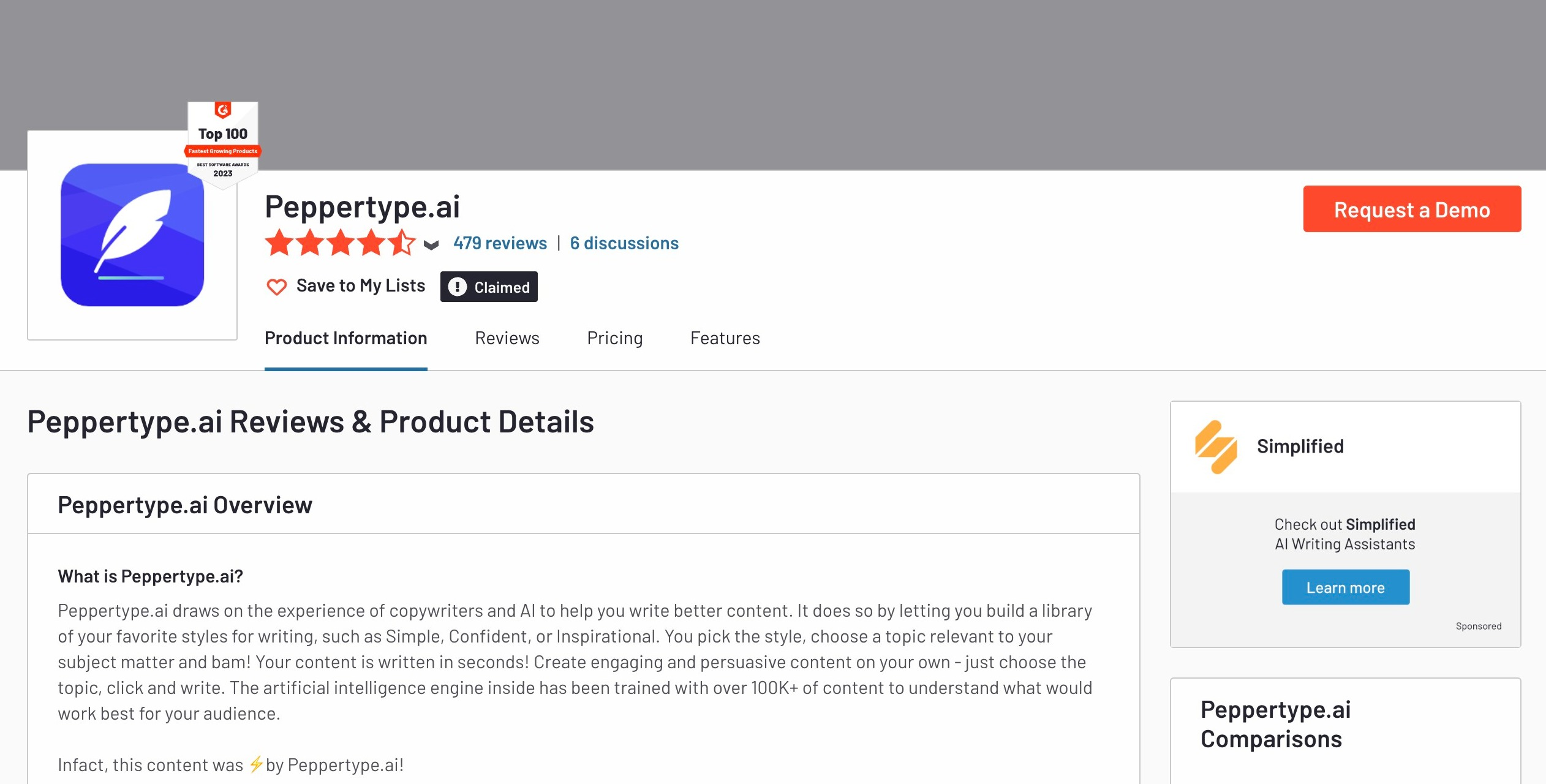1546x784 pixels.
Task: Expand the star rating breakdown chevron
Action: click(x=430, y=244)
